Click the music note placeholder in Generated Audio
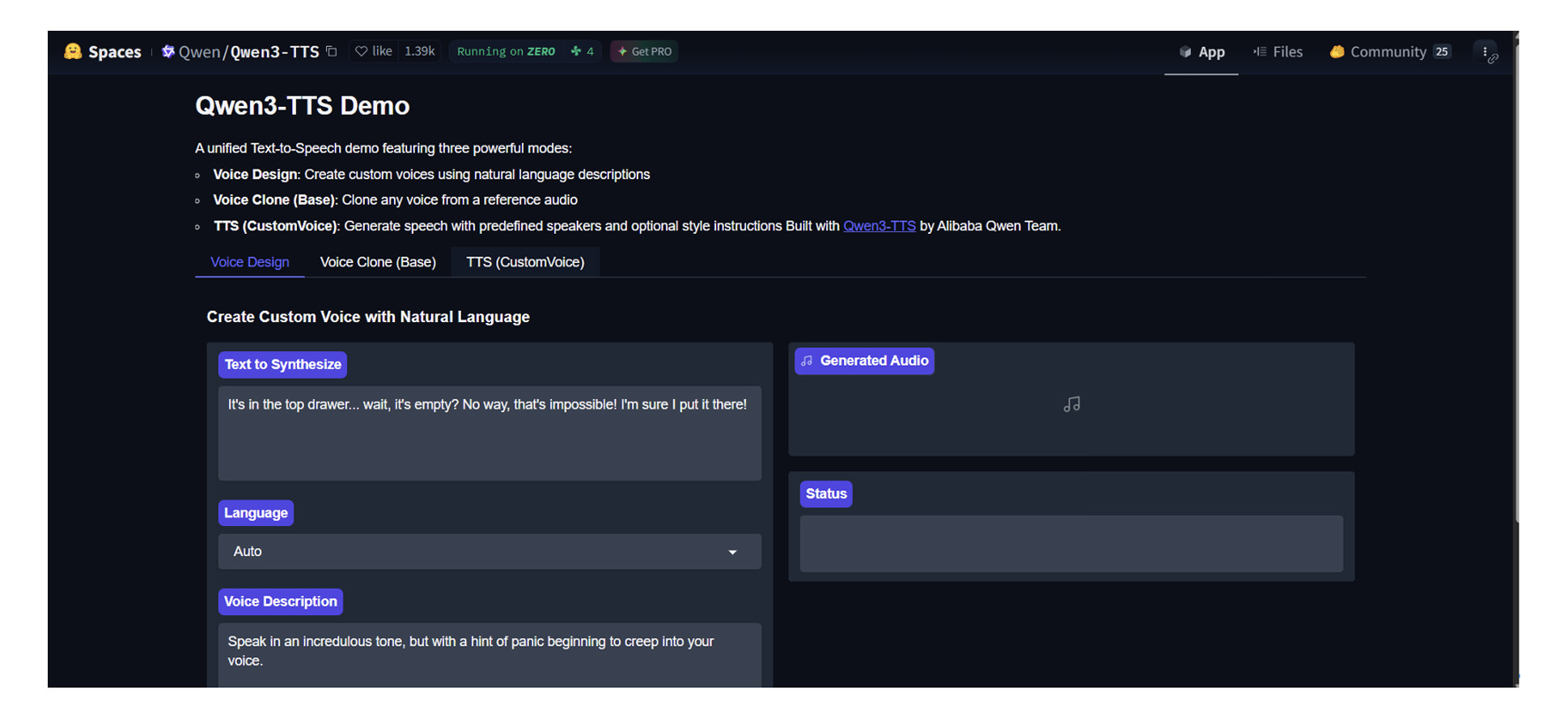1568x722 pixels. click(1072, 404)
